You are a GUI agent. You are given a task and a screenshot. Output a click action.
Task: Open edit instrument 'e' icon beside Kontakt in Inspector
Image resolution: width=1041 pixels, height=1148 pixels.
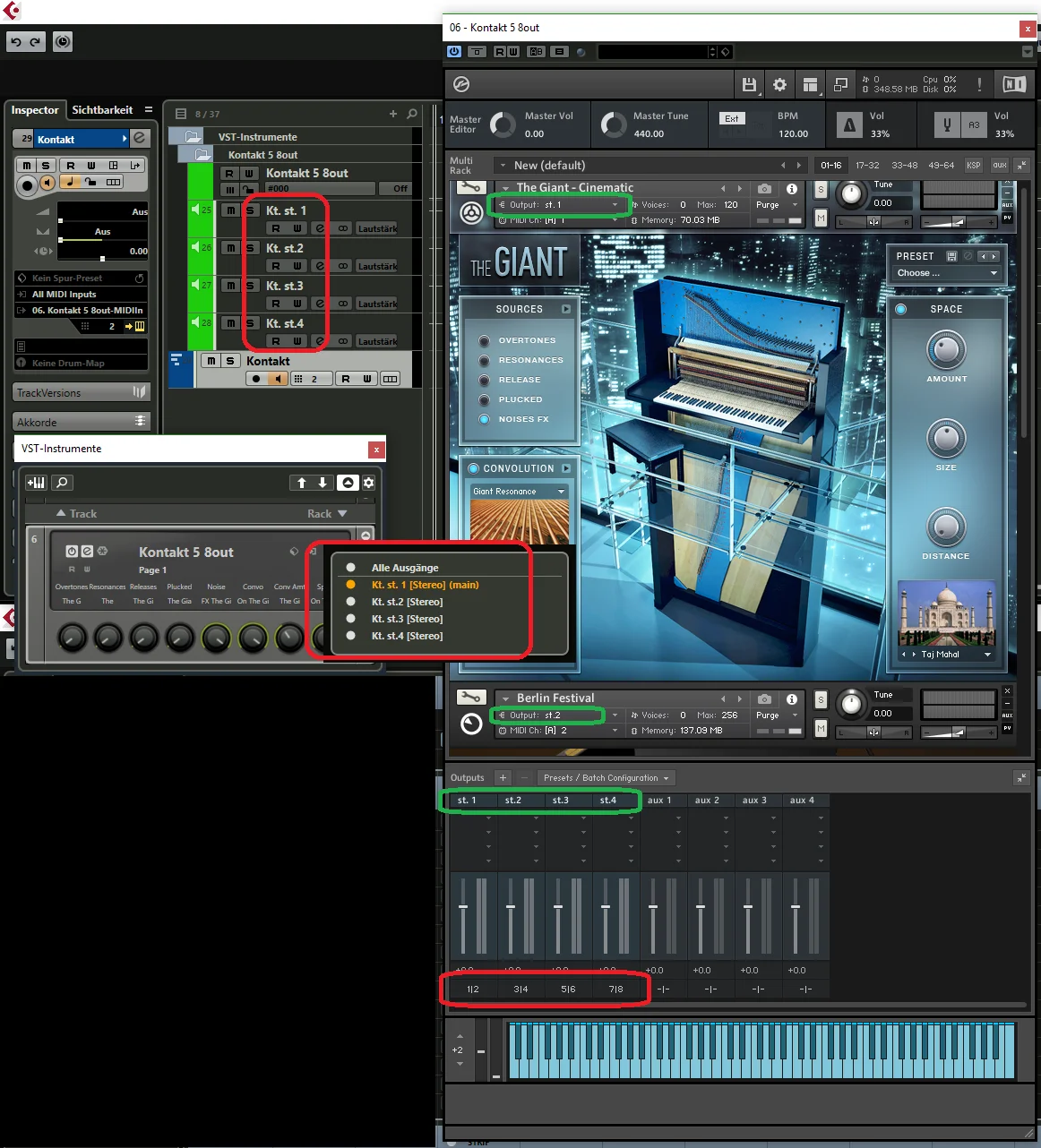[x=139, y=138]
